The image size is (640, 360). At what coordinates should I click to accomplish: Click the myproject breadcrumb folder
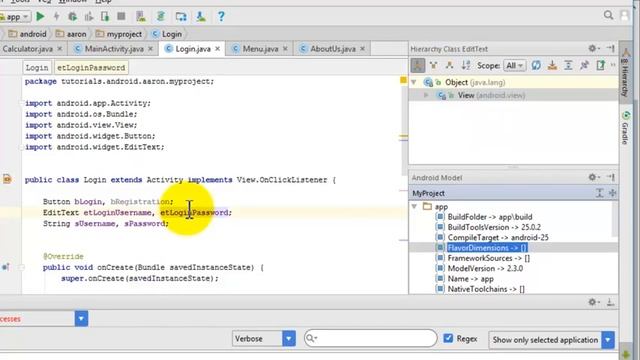[119, 34]
